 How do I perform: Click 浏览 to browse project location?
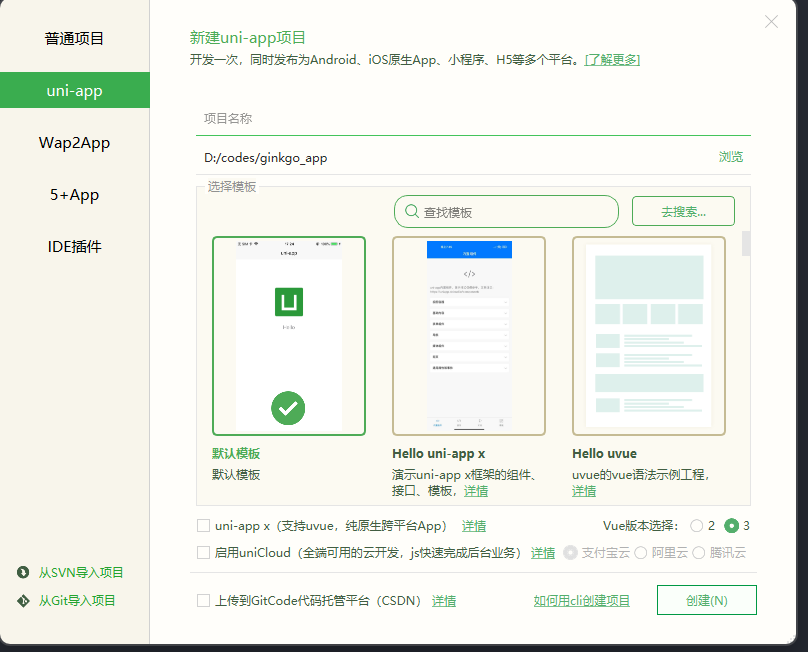tap(731, 157)
